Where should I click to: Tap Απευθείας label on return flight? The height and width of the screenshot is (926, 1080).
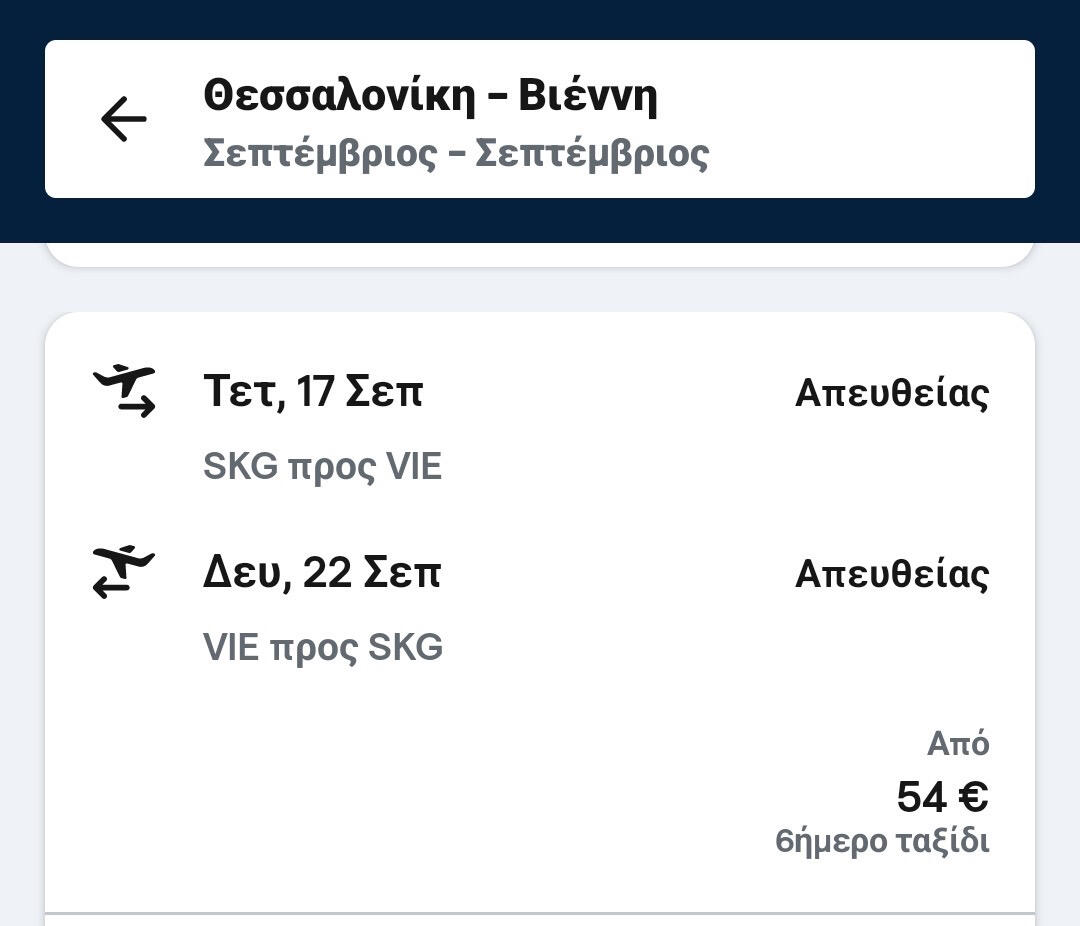click(x=891, y=574)
